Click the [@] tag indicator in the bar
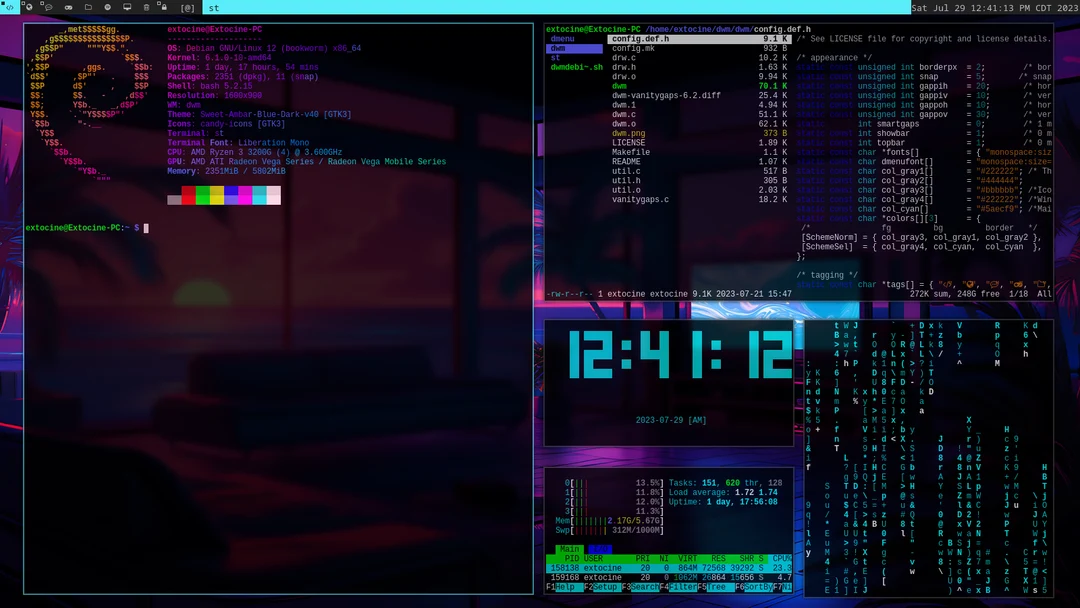The width and height of the screenshot is (1080, 608). (189, 8)
